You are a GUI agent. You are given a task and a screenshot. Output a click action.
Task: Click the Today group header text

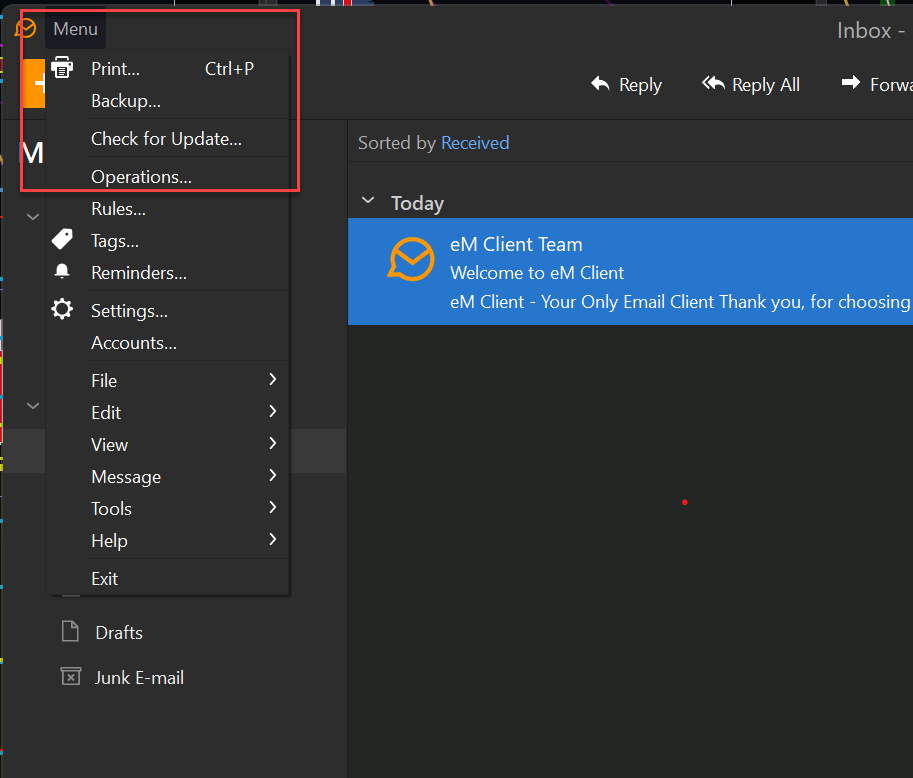coord(417,203)
